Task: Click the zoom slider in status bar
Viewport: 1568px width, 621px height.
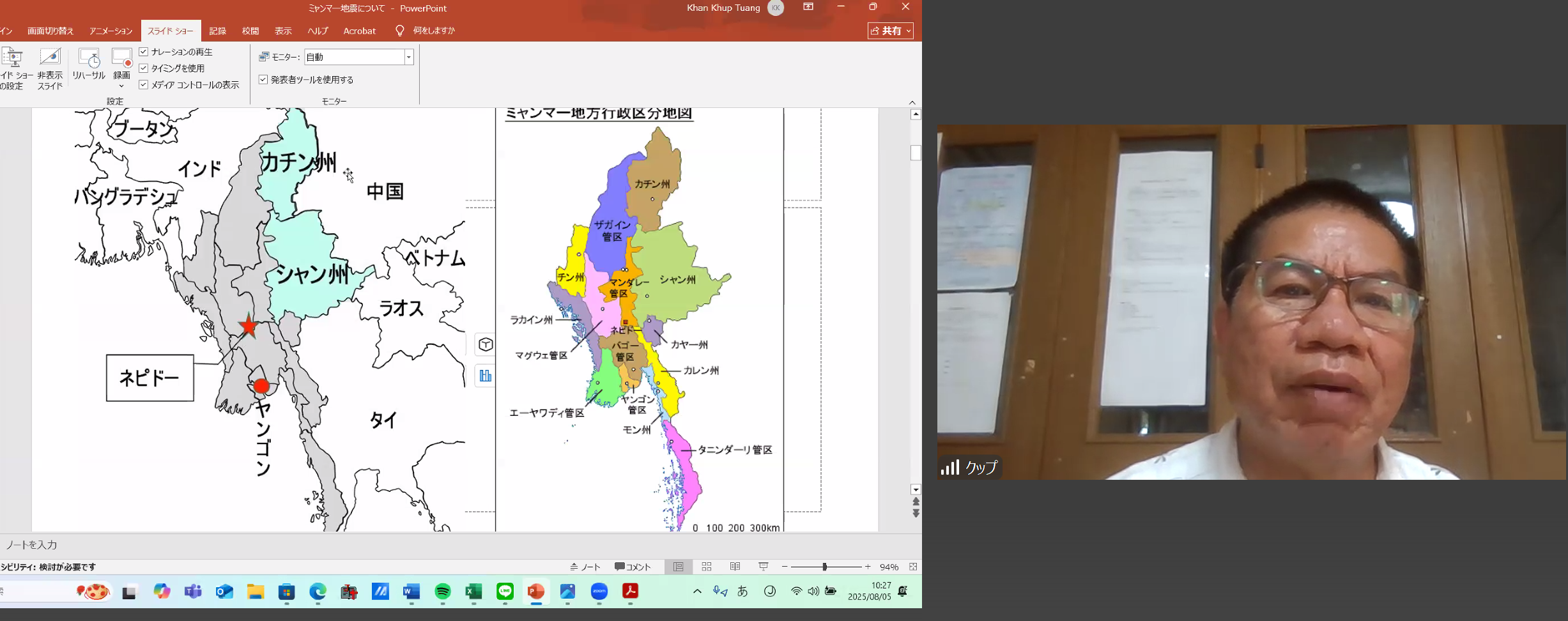Action: click(x=825, y=567)
